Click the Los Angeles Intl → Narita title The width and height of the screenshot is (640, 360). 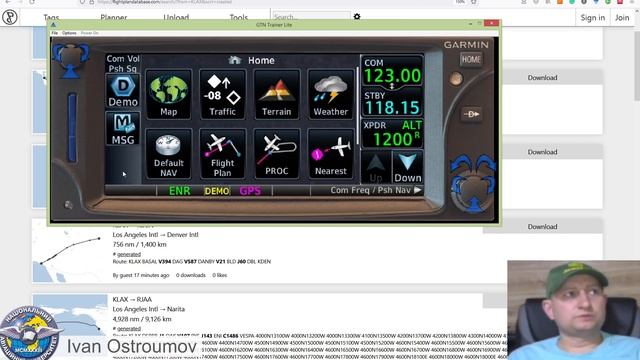[149, 309]
